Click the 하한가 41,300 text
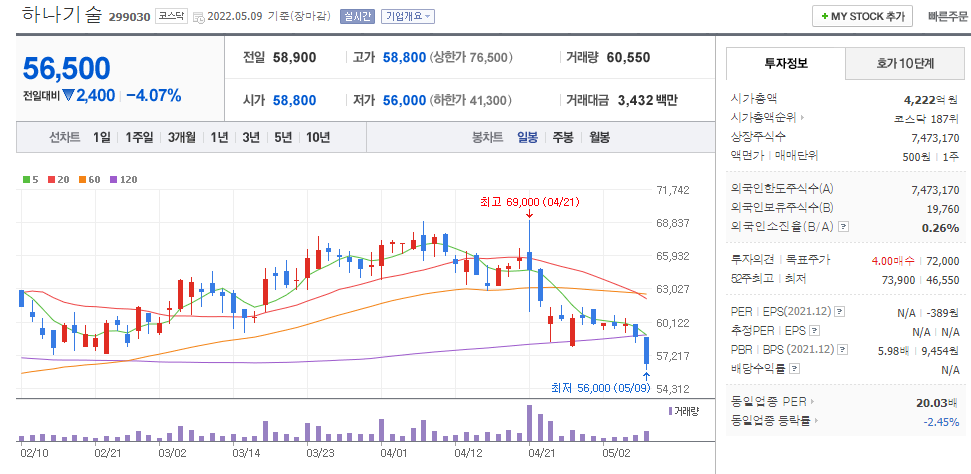This screenshot has width=971, height=474. [x=469, y=100]
